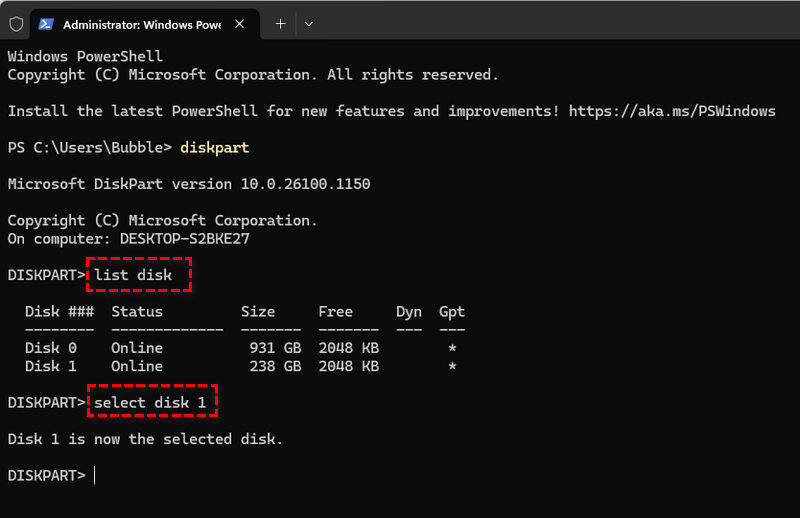
Task: Open a new terminal tab with plus button
Action: pyautogui.click(x=280, y=23)
